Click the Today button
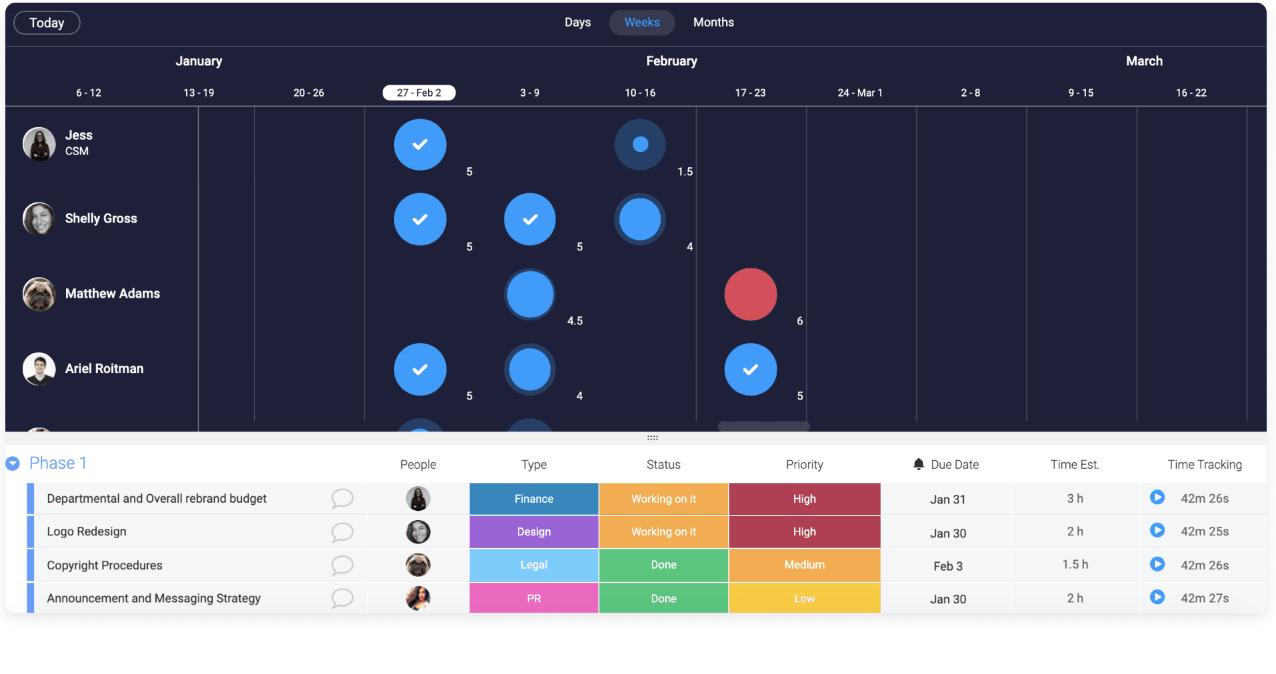The image size is (1276, 674). [47, 23]
